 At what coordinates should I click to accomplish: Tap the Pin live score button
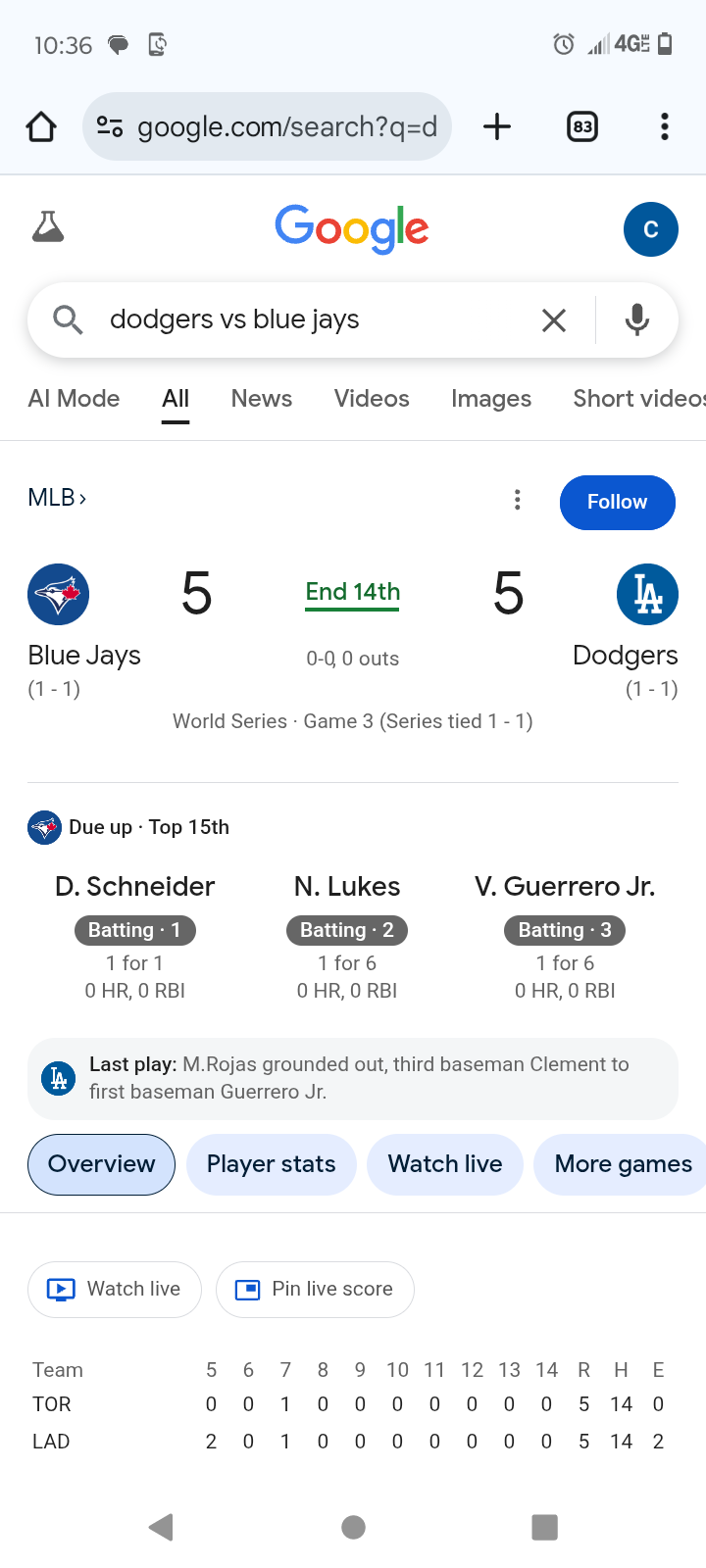click(x=315, y=1289)
